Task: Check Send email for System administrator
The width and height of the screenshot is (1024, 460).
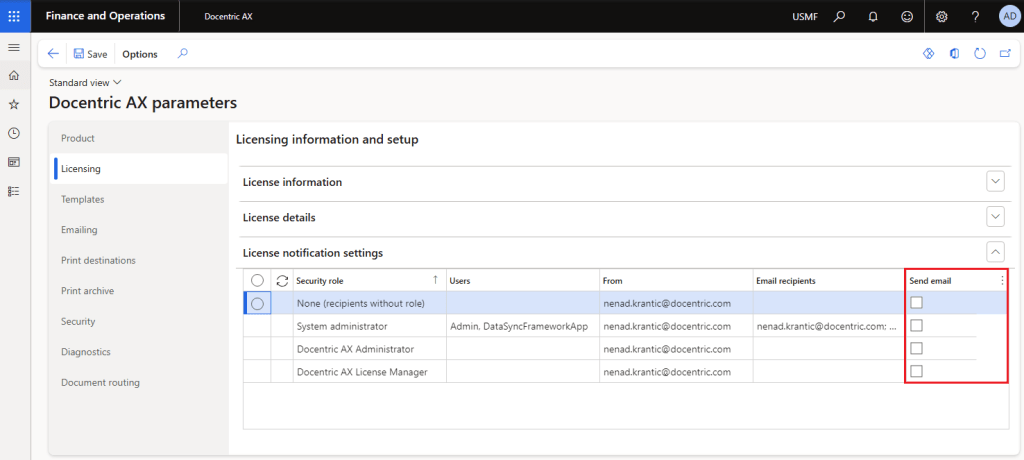Action: click(x=917, y=325)
